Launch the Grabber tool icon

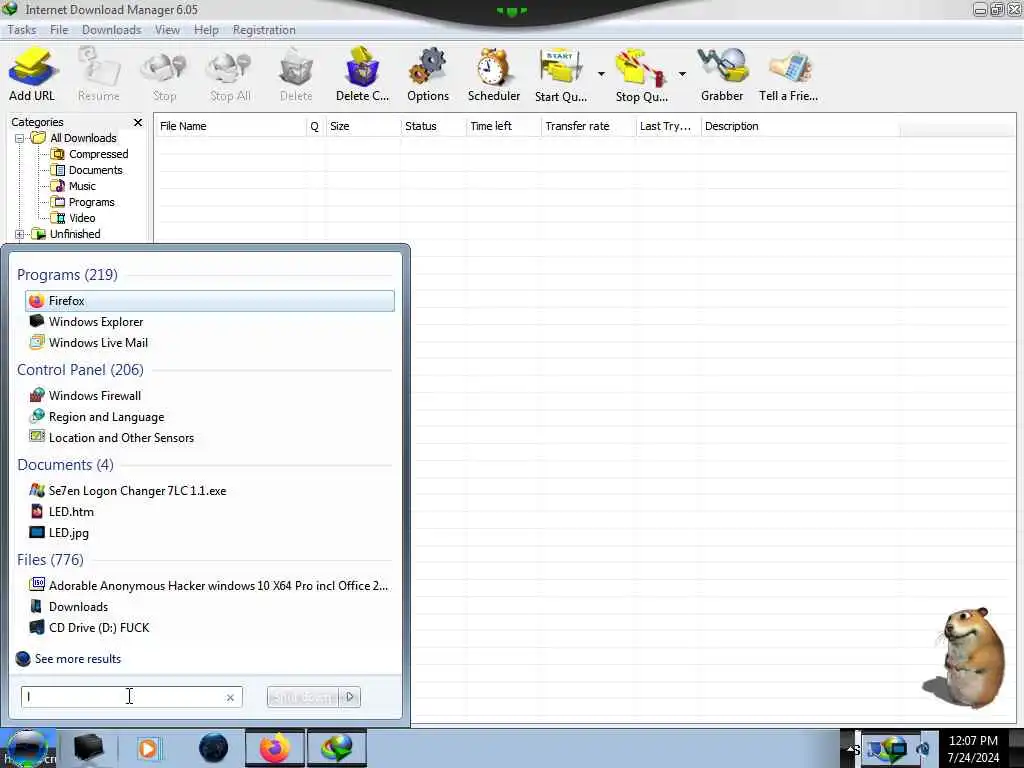click(722, 74)
